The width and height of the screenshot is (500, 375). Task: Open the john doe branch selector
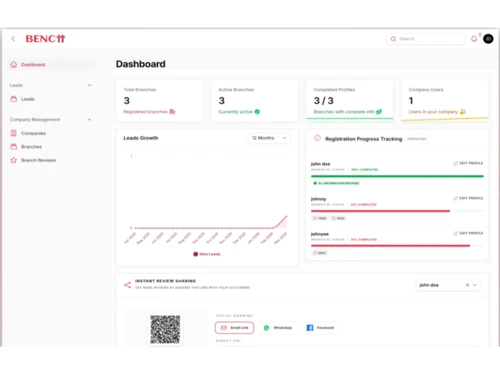point(448,285)
